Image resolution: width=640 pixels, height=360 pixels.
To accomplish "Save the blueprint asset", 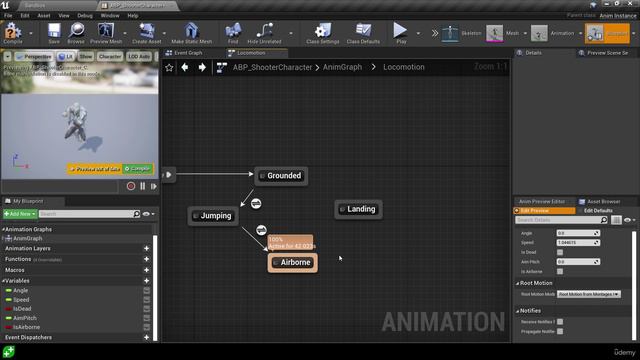I will point(54,33).
